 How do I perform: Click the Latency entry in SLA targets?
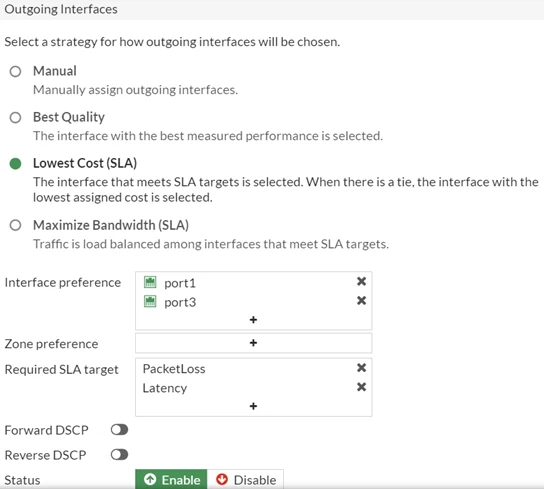(x=165, y=388)
